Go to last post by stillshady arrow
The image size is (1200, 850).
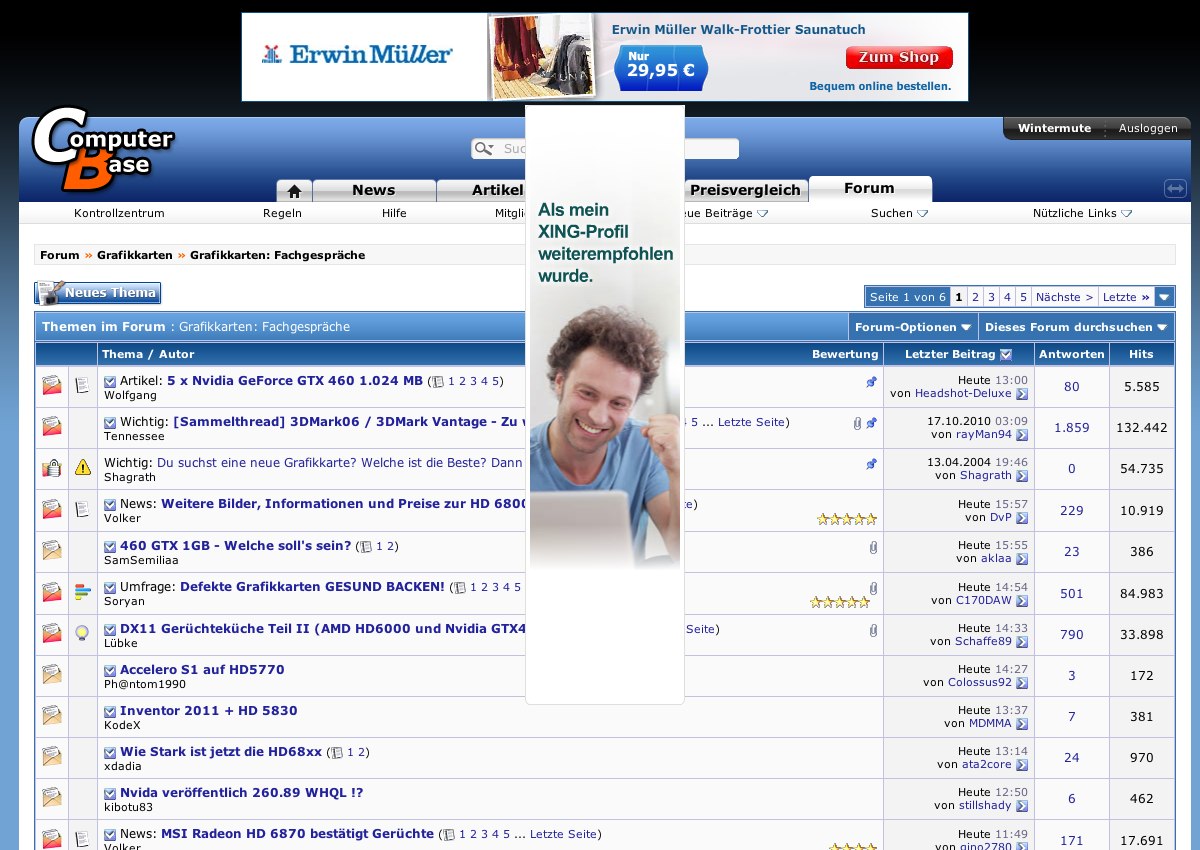(x=1022, y=806)
